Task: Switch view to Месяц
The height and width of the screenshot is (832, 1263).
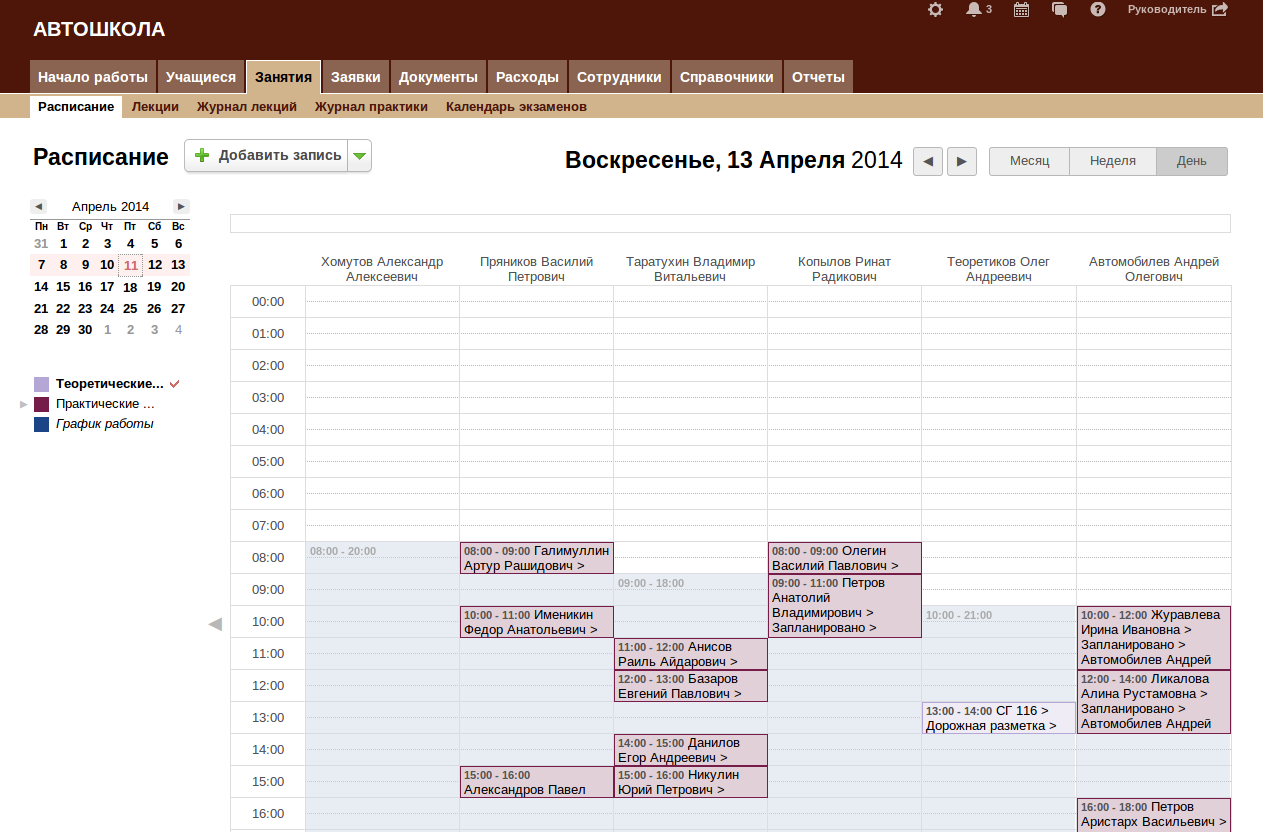Action: tap(1029, 161)
